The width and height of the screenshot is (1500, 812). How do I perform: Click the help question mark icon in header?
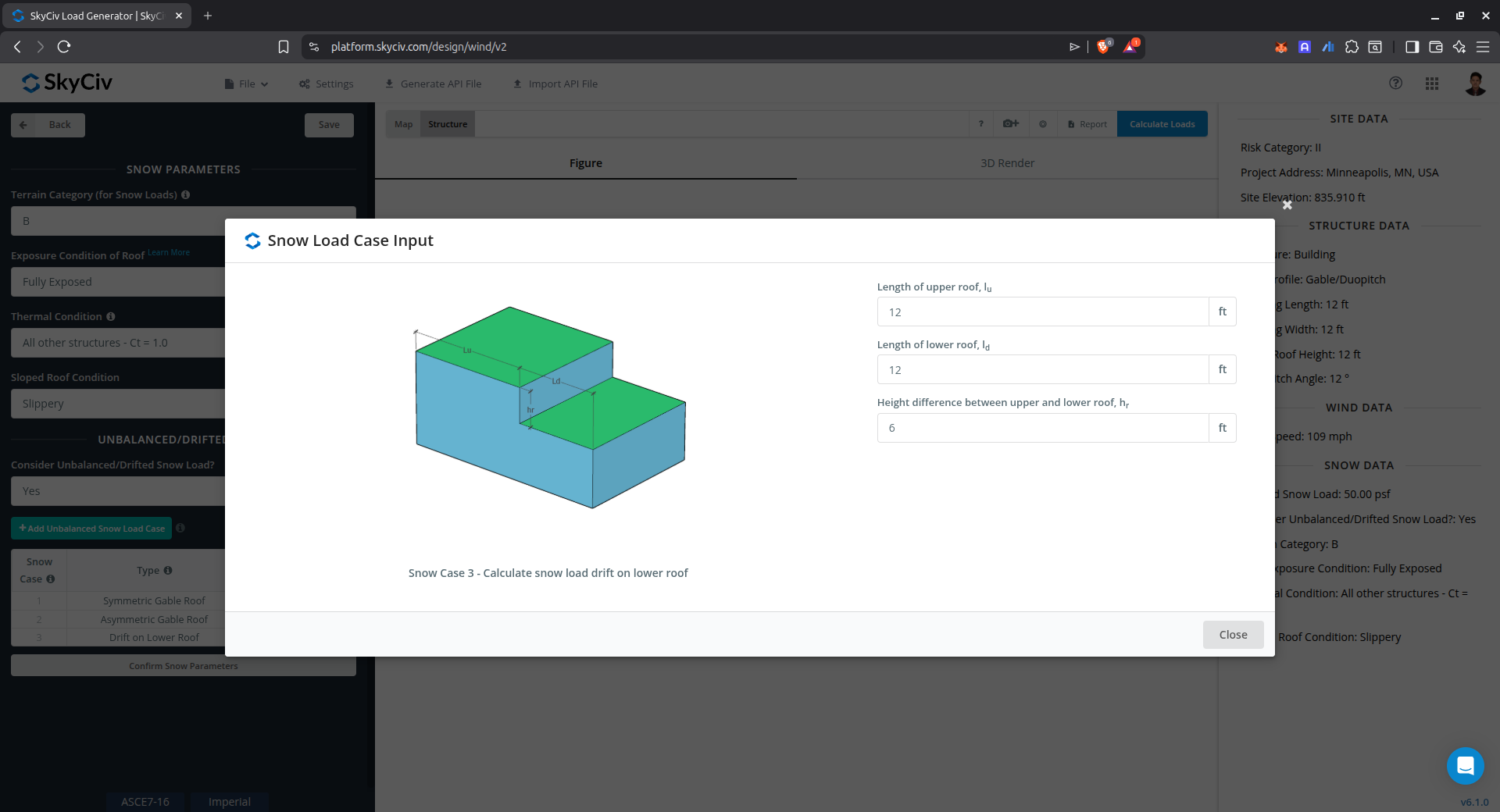pos(1395,84)
